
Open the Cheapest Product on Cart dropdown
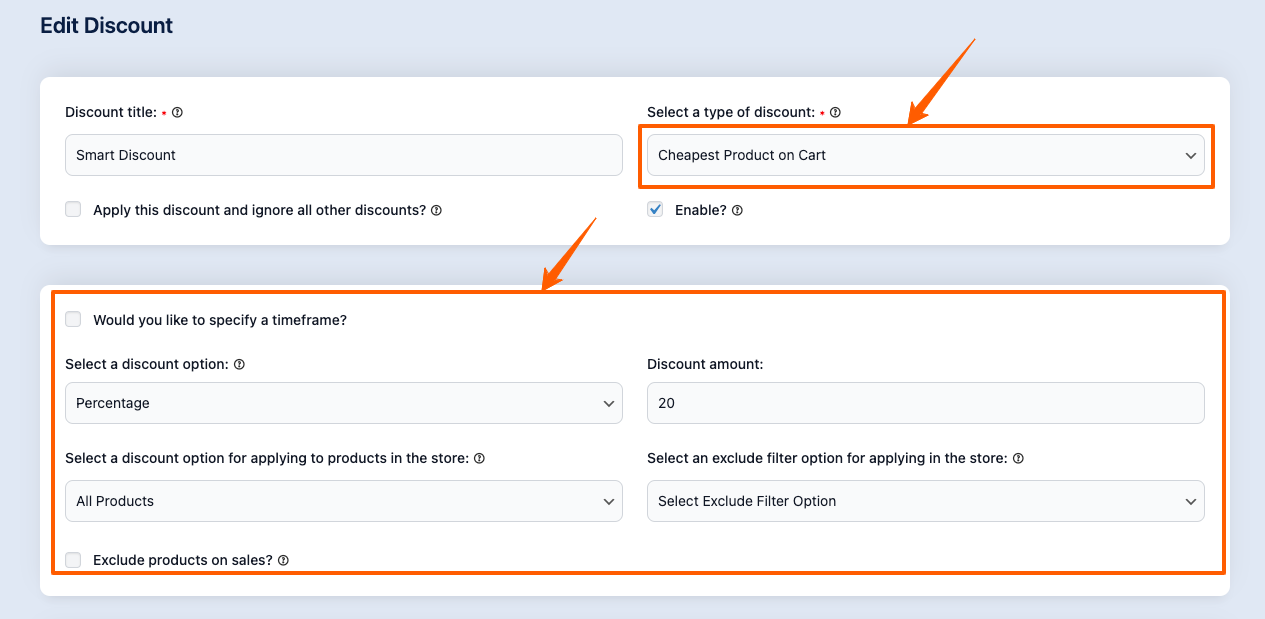pos(925,156)
